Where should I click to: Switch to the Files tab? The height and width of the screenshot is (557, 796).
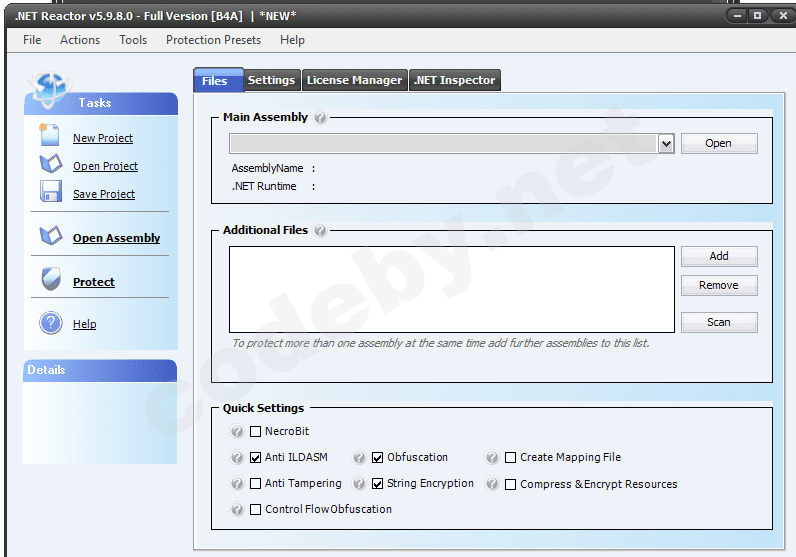[x=218, y=80]
